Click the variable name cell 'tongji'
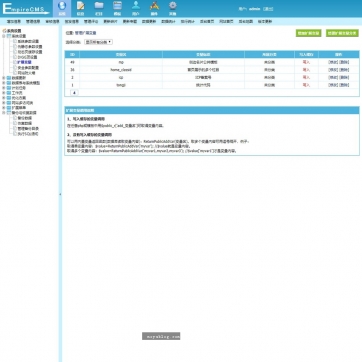 (121, 85)
